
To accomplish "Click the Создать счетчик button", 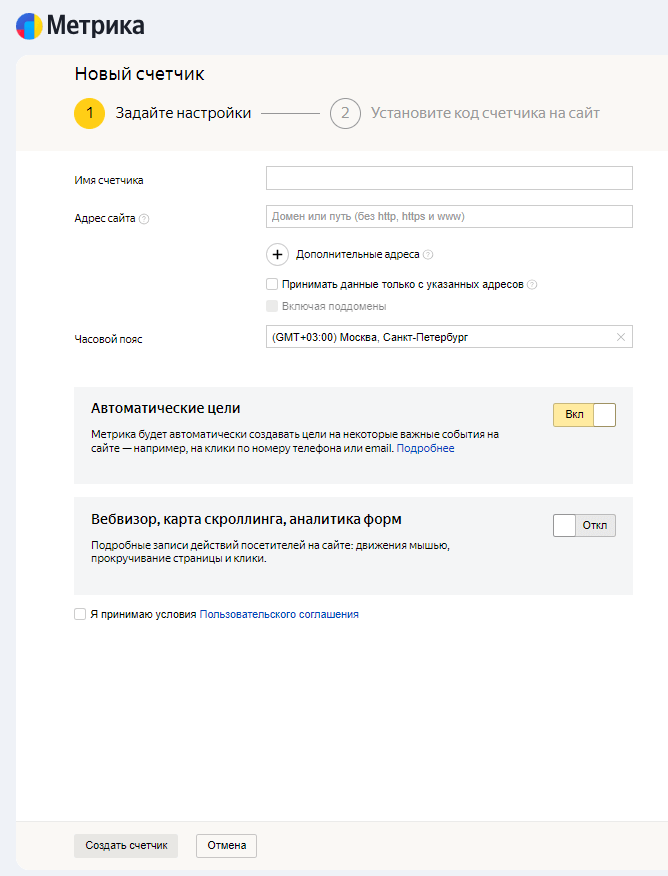I will [126, 846].
